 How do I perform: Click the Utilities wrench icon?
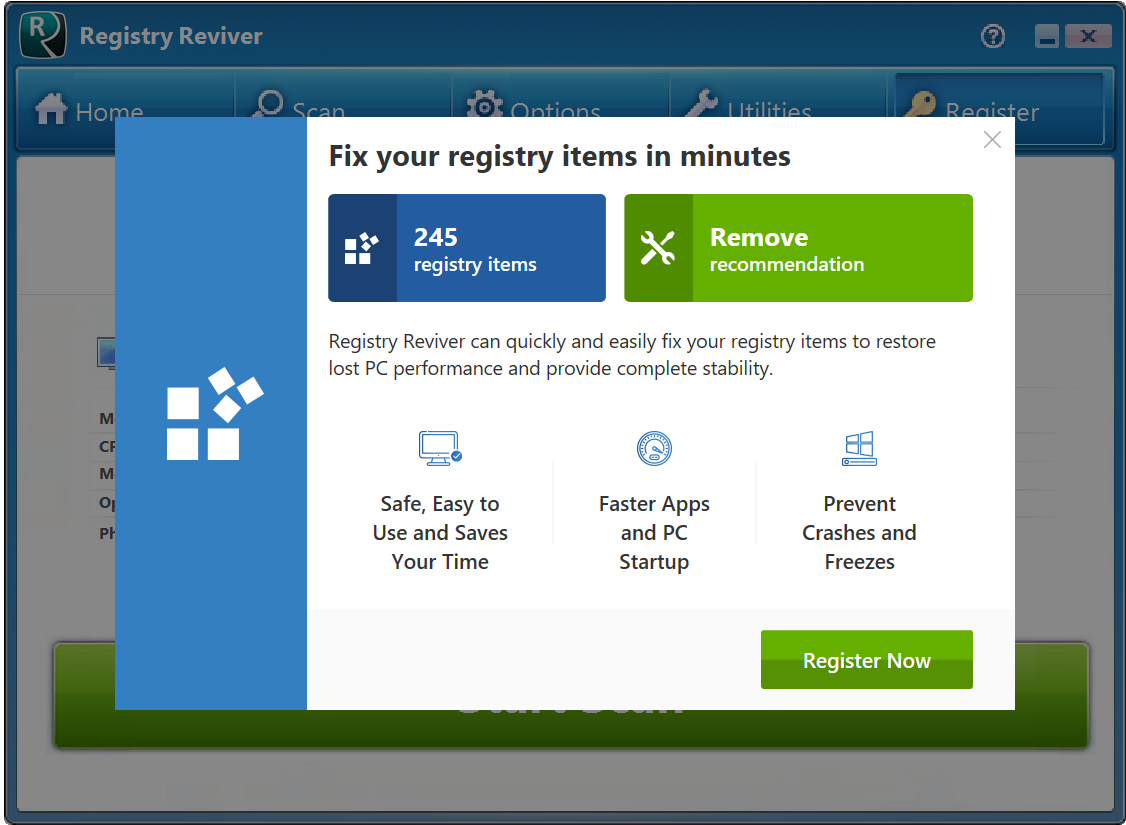tap(702, 104)
